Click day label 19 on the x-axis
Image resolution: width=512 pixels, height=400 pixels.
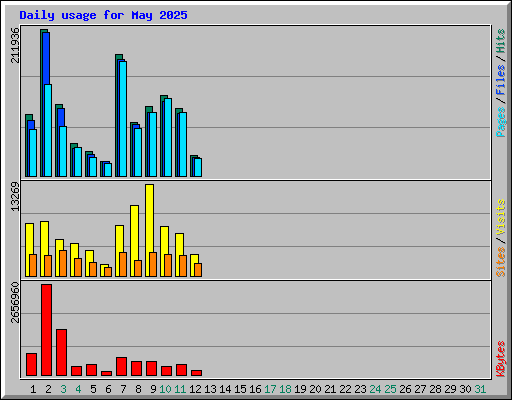tap(300, 389)
